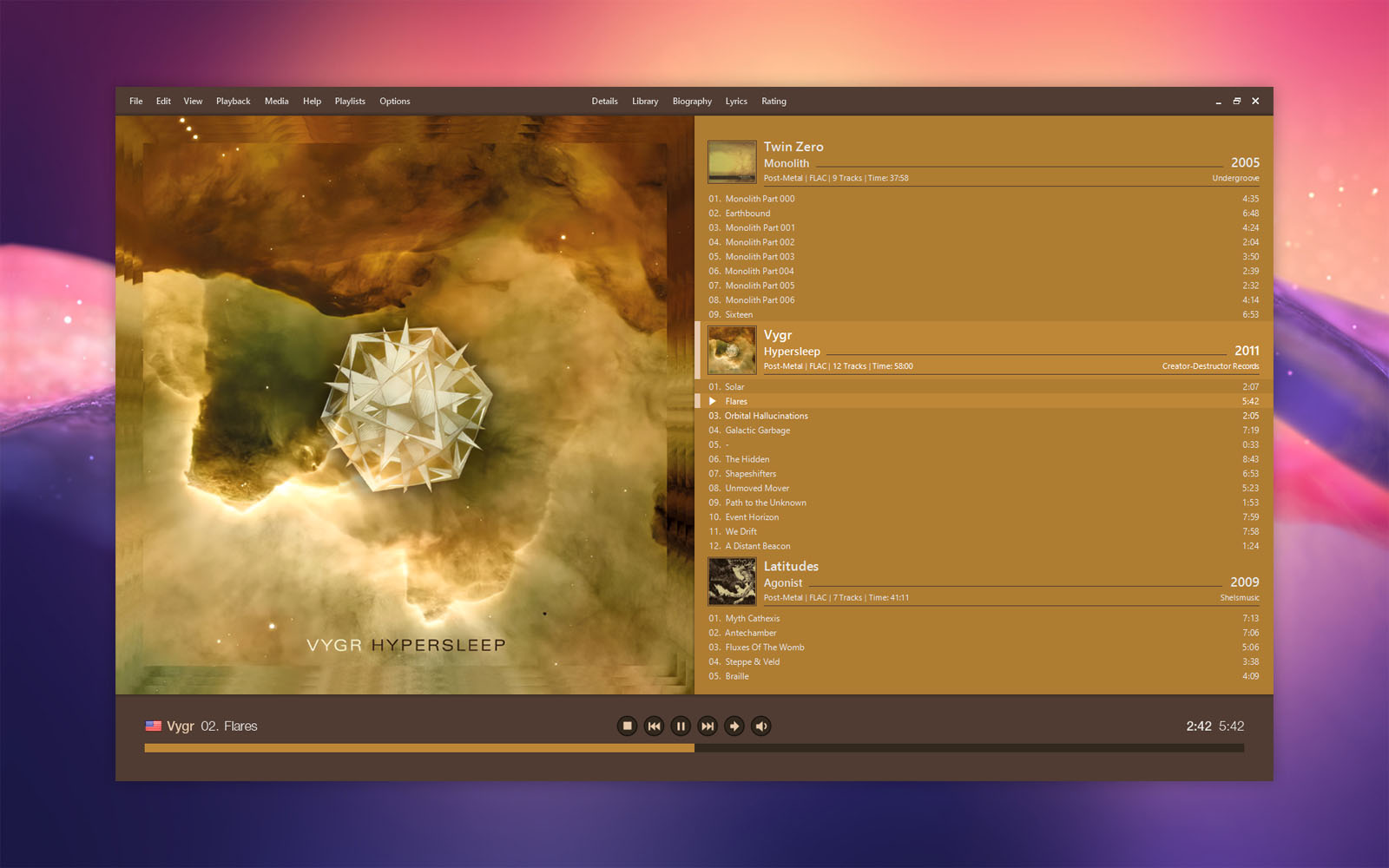Select track Shapeshifters

[984, 474]
